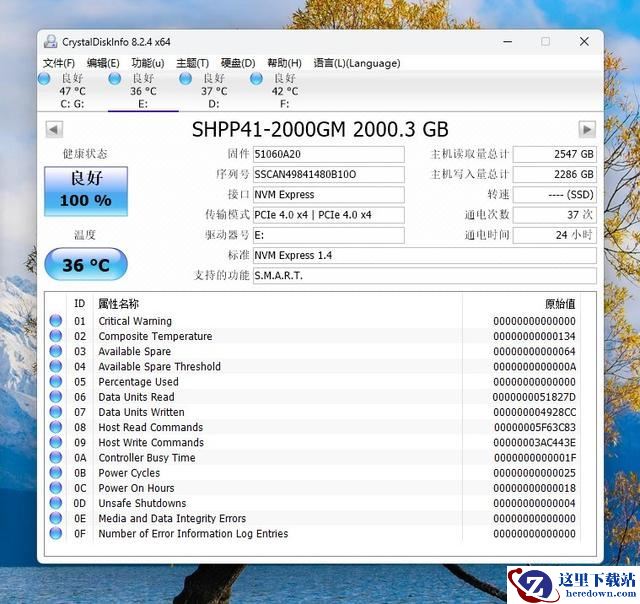Click the 属性名称 column header
The height and width of the screenshot is (604, 640).
[119, 304]
